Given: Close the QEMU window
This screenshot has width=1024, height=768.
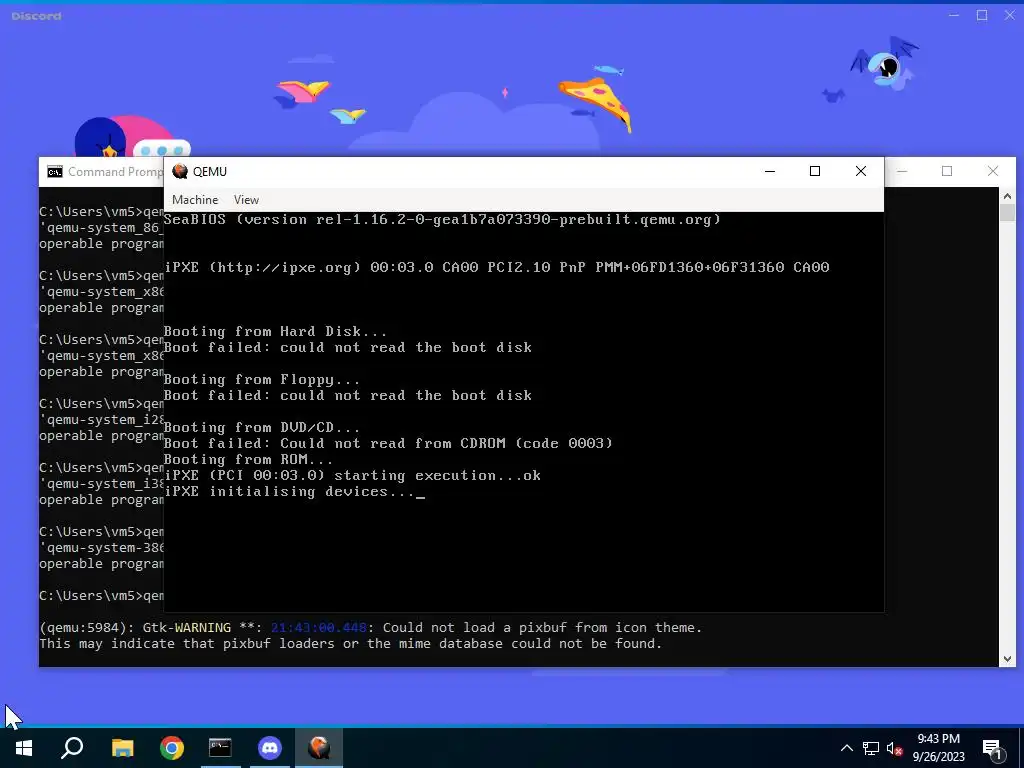Looking at the screenshot, I should click(x=861, y=171).
